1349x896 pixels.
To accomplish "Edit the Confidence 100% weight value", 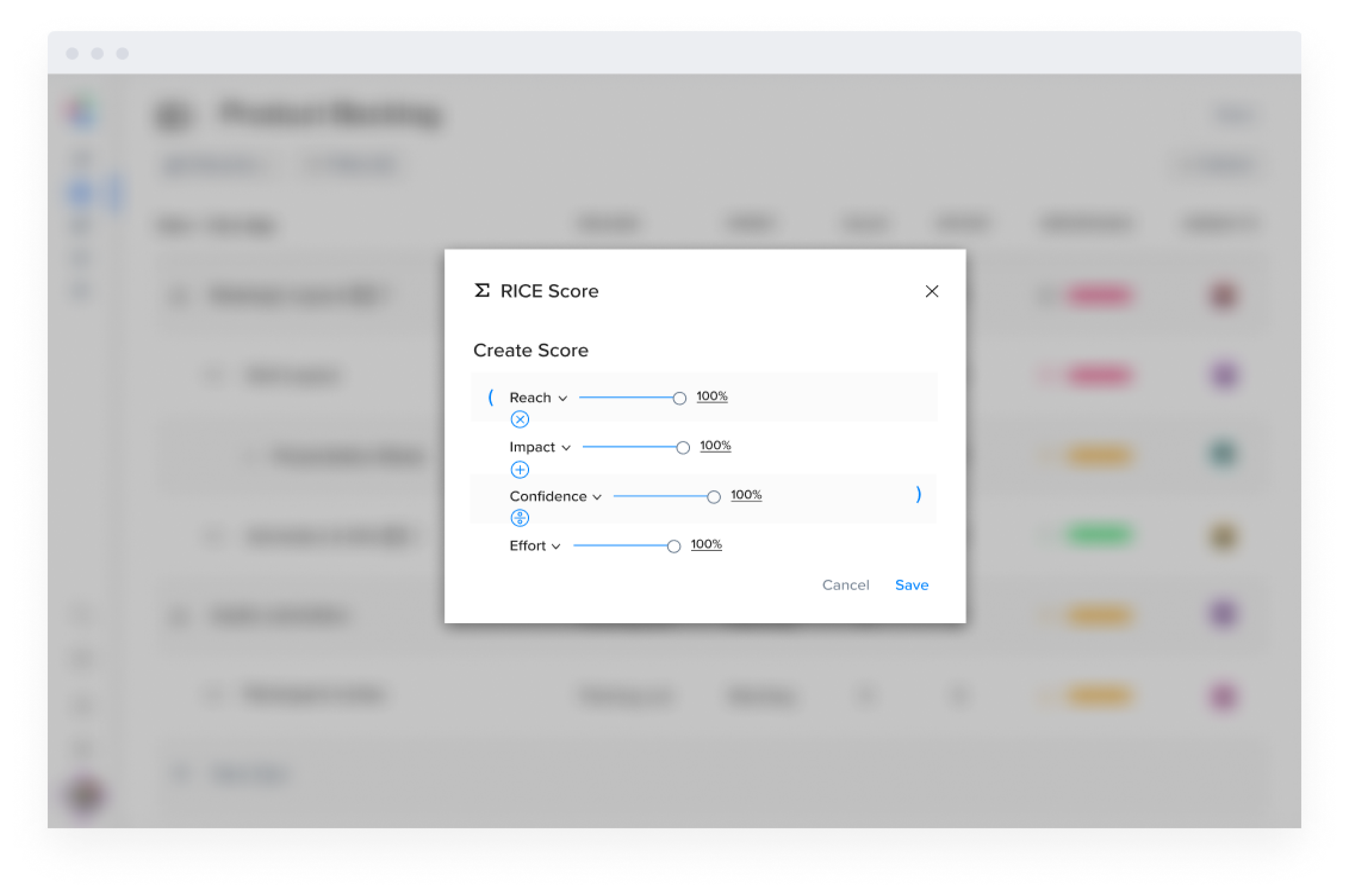I will click(x=746, y=495).
